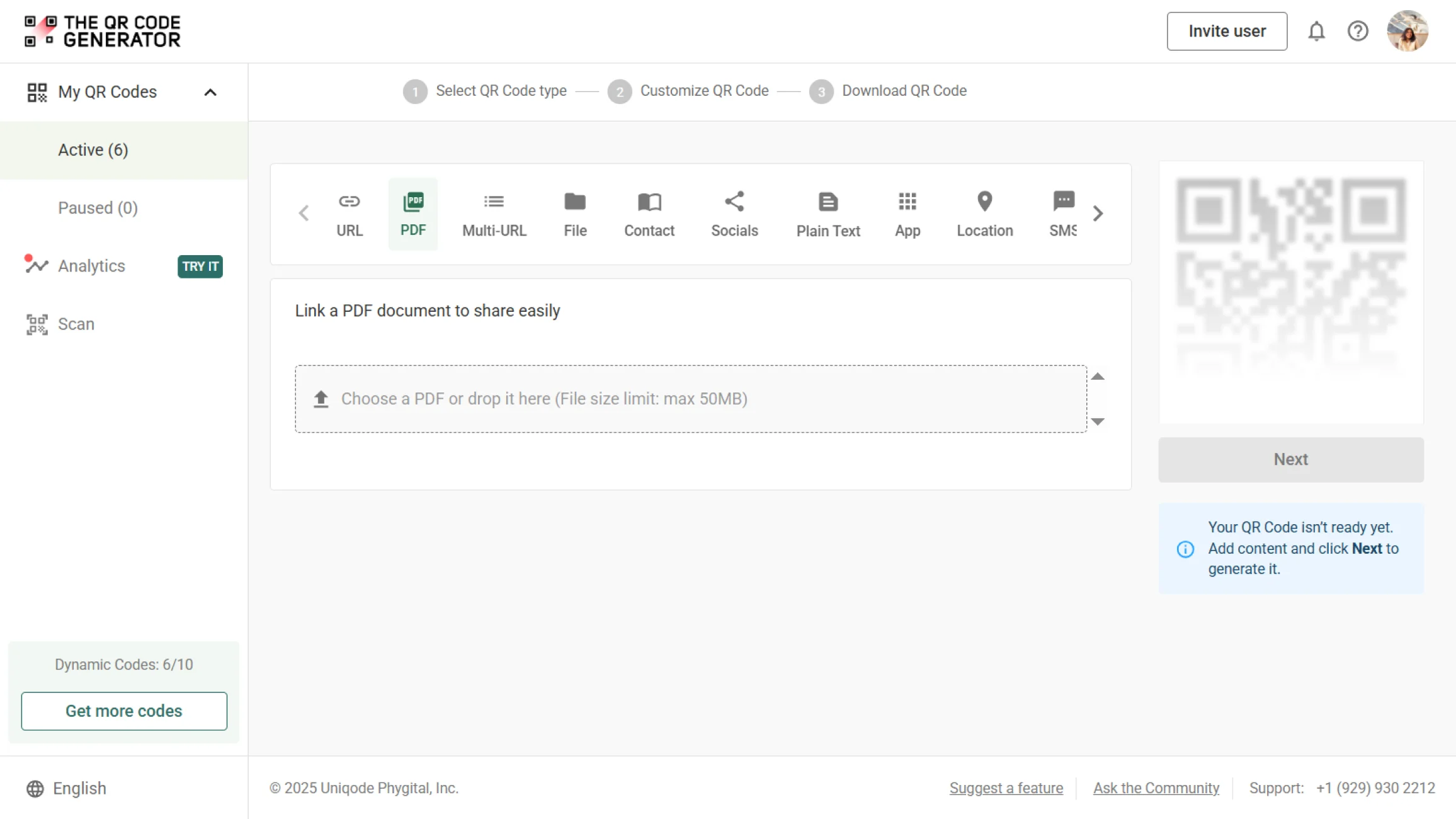Image resolution: width=1456 pixels, height=819 pixels.
Task: Open the help question mark icon
Action: pyautogui.click(x=1358, y=31)
